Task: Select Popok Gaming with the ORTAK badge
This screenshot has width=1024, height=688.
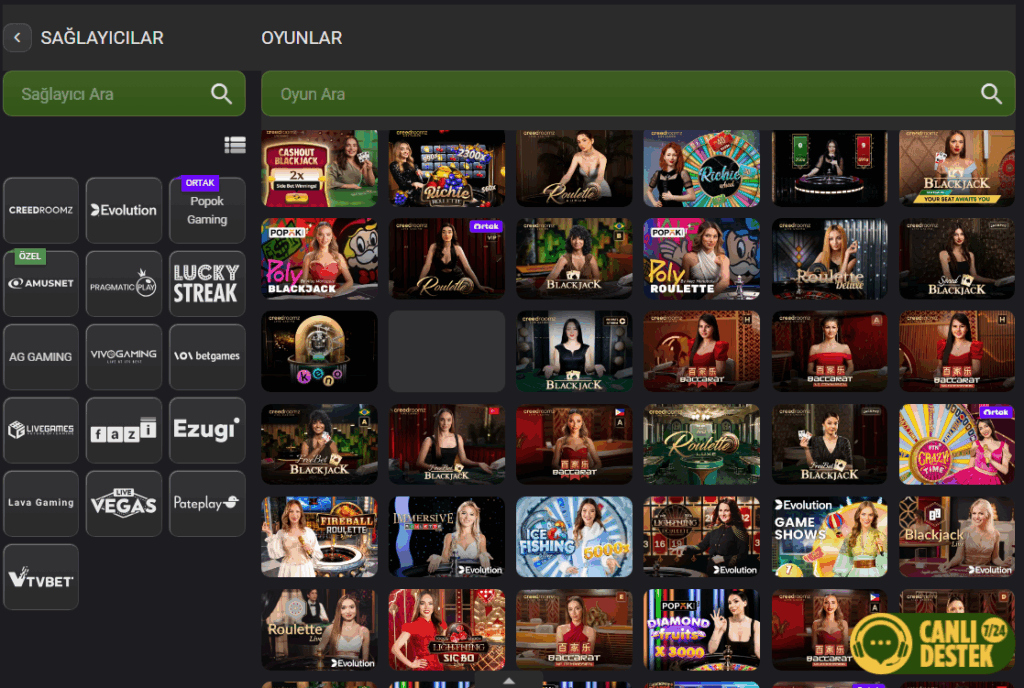Action: [206, 210]
